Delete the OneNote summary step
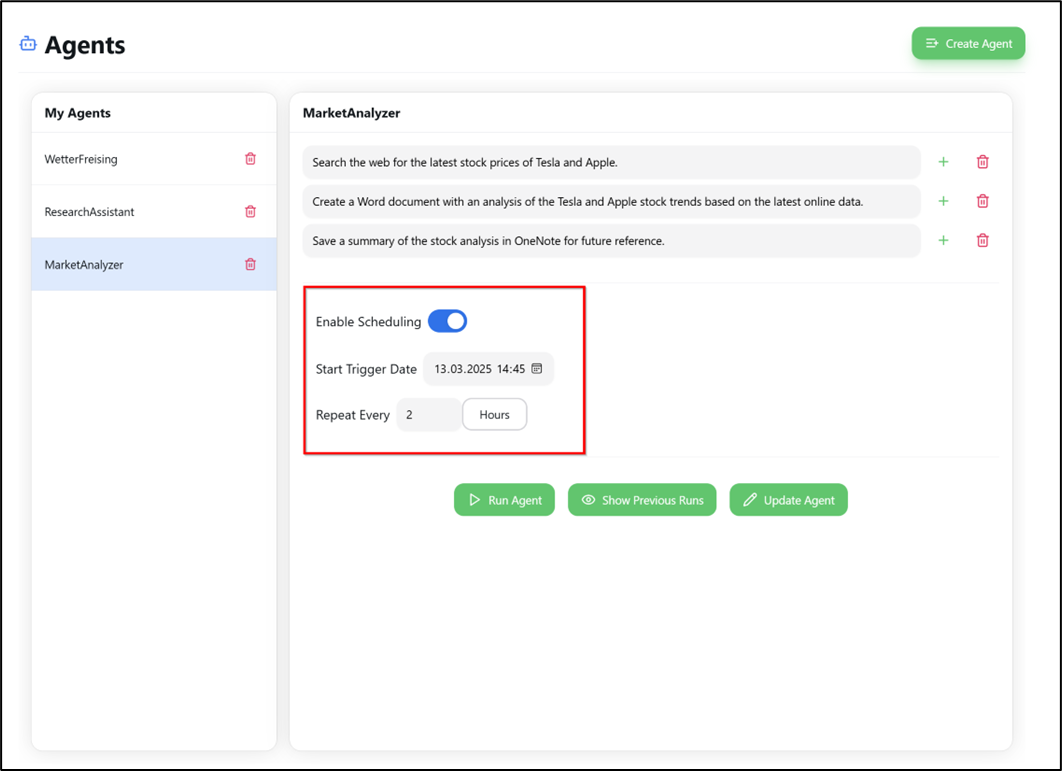The image size is (1062, 771). click(982, 240)
